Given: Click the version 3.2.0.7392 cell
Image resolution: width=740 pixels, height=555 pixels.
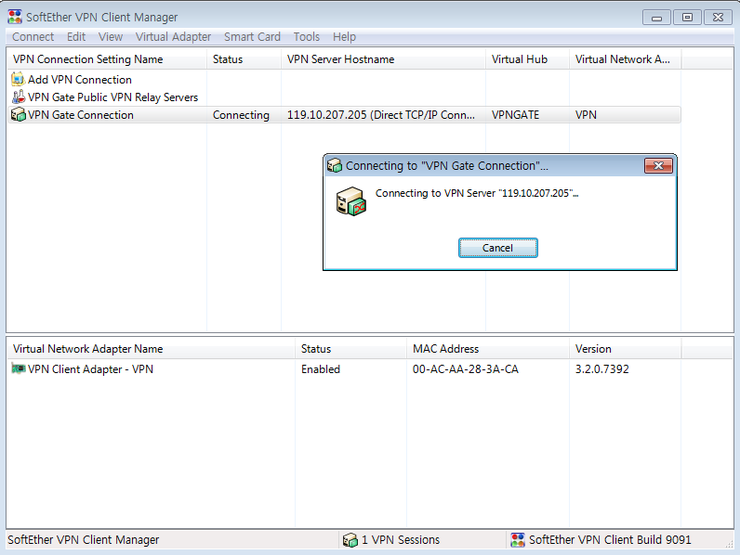Looking at the screenshot, I should (602, 369).
